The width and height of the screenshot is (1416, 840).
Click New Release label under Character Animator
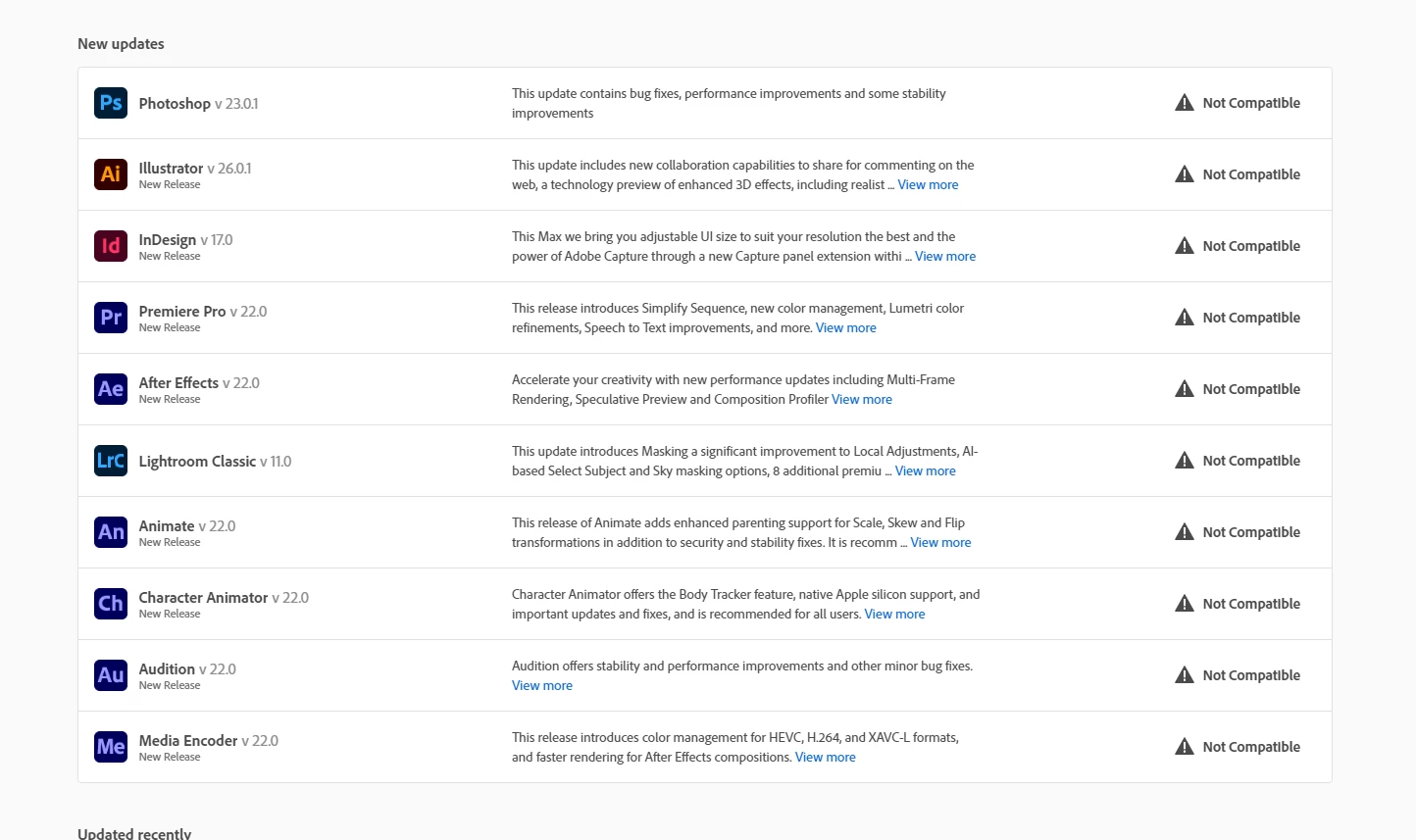(170, 614)
